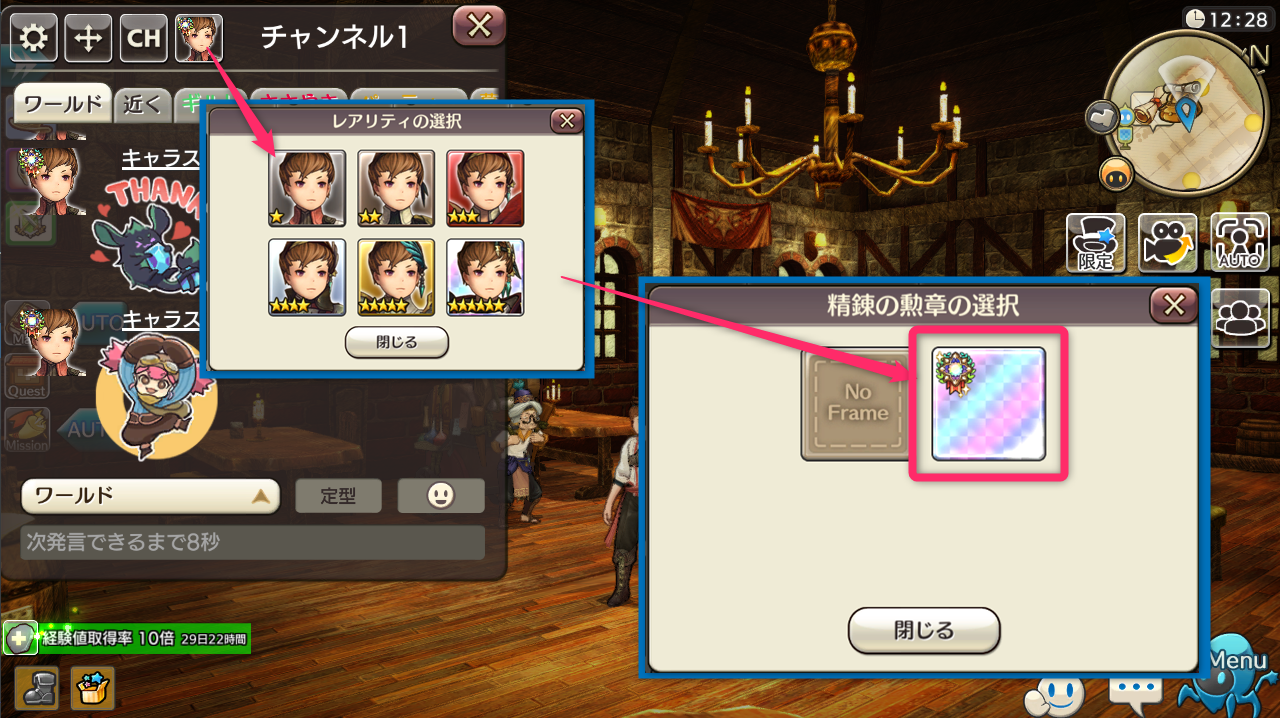Screen dimensions: 1280x718
Task: Switch to the 近く chat tab
Action: (x=142, y=103)
